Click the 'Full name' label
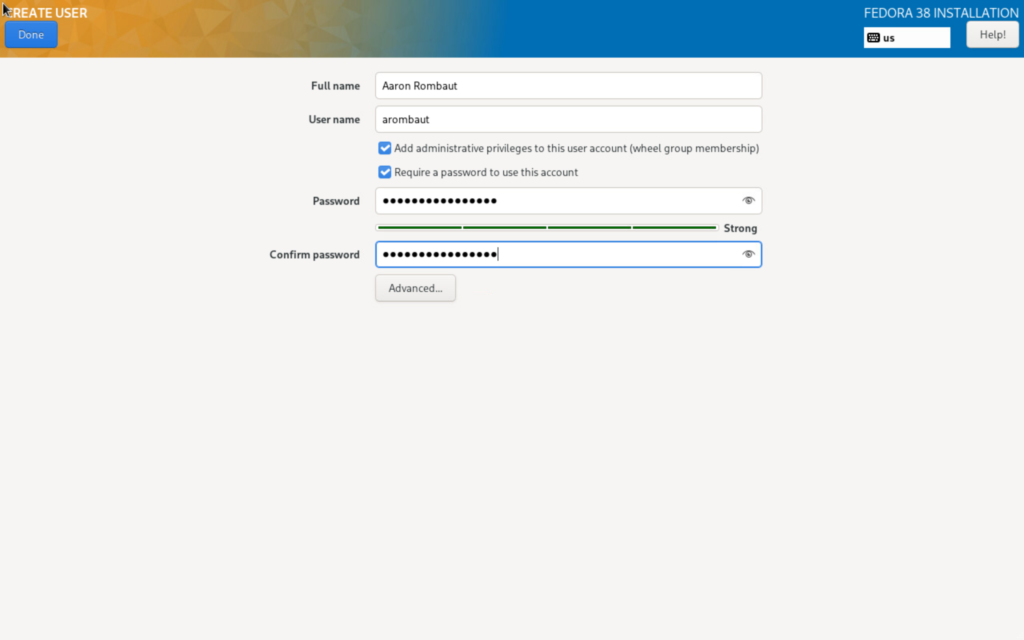The image size is (1024, 640). click(335, 86)
